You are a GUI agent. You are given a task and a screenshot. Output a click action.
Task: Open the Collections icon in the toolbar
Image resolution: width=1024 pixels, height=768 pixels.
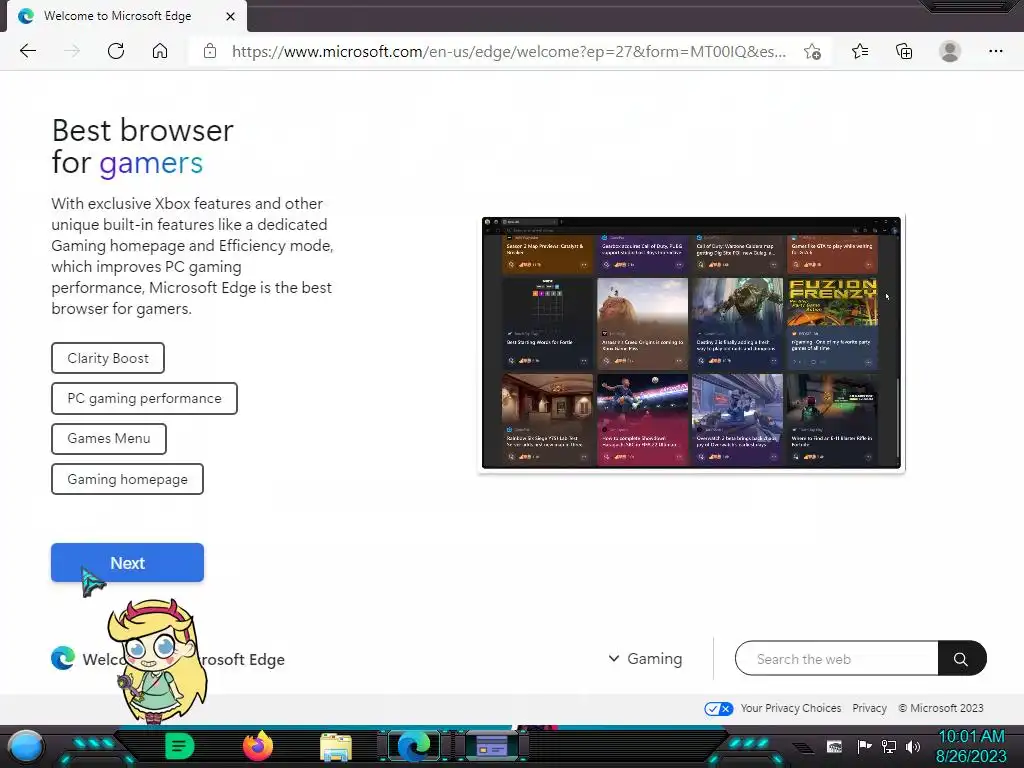pyautogui.click(x=904, y=52)
